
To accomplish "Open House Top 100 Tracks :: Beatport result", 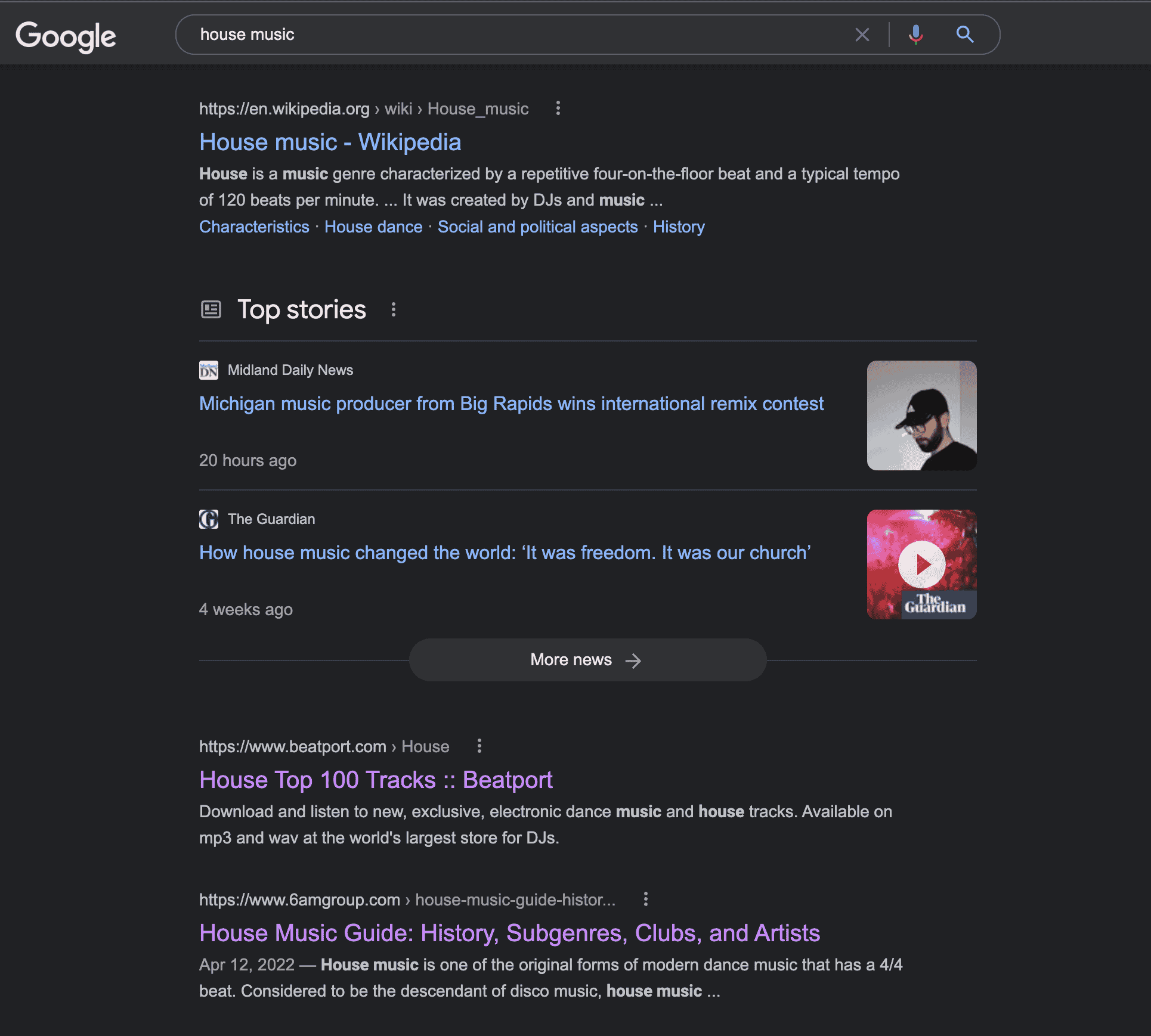I will click(x=376, y=780).
